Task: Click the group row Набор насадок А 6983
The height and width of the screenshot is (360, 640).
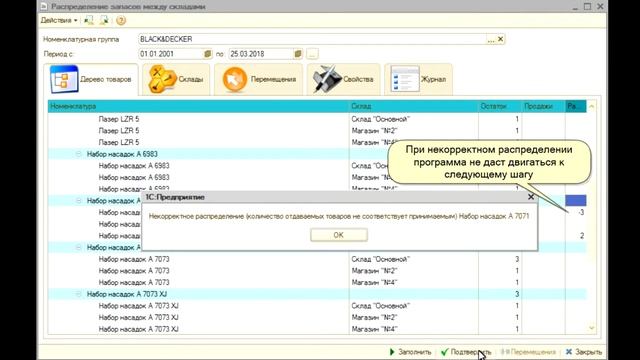Action: click(317, 154)
